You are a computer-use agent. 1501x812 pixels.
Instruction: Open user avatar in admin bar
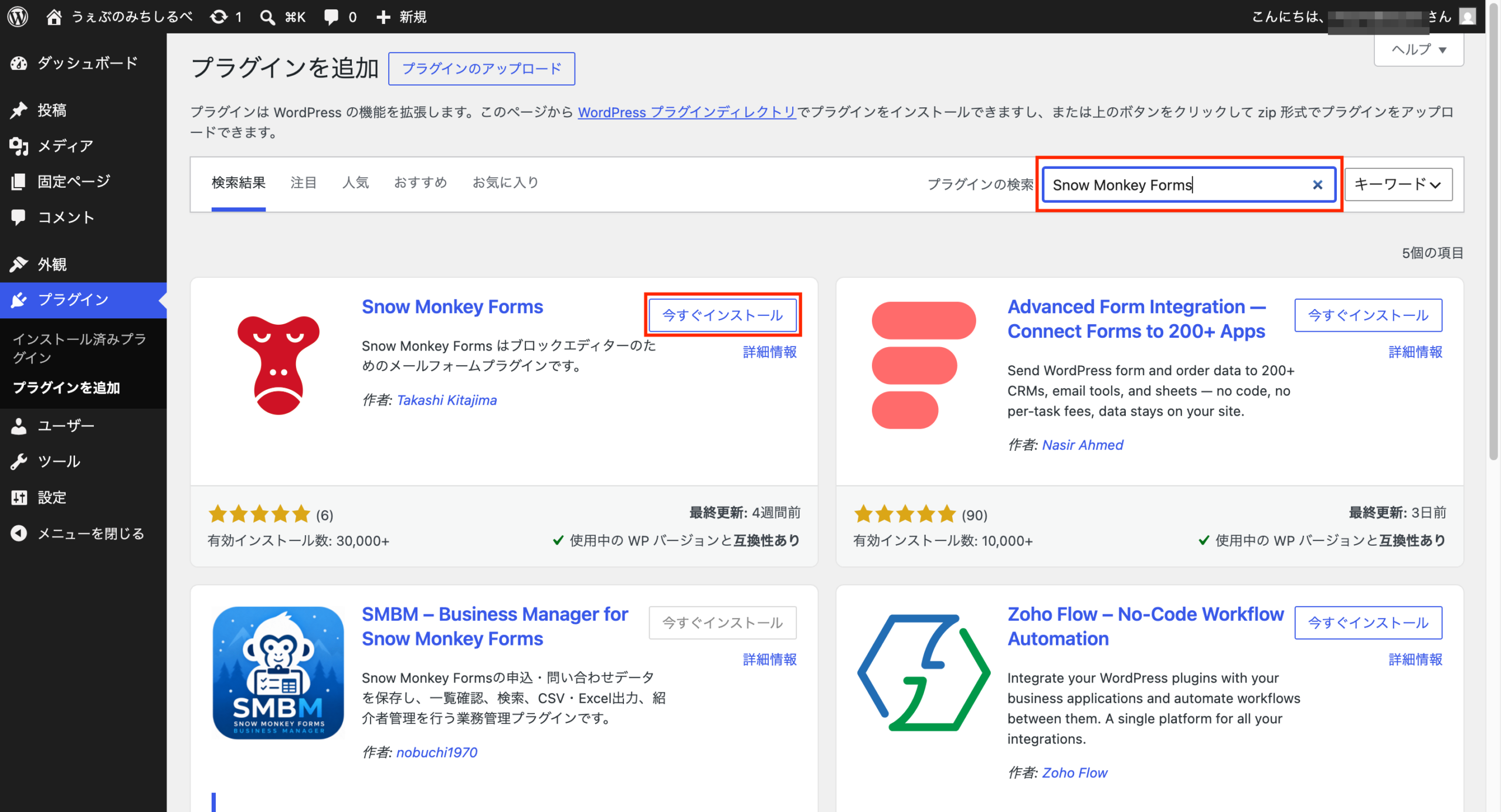[x=1468, y=16]
